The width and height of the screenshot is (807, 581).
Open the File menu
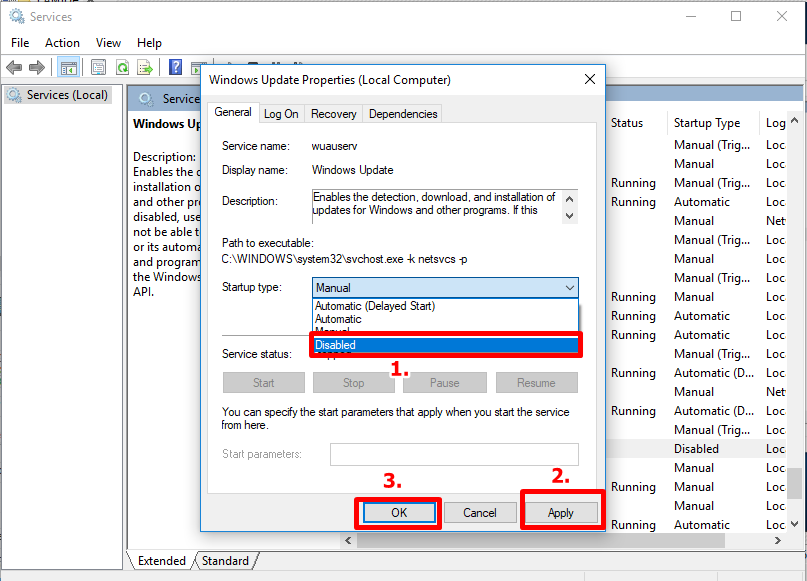(20, 43)
